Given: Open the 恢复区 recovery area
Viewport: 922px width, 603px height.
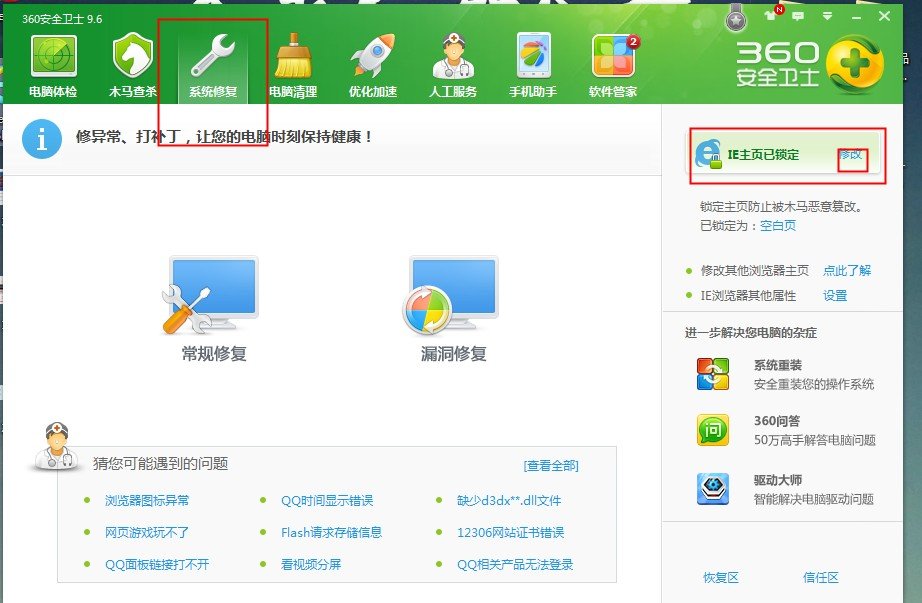Looking at the screenshot, I should (722, 578).
